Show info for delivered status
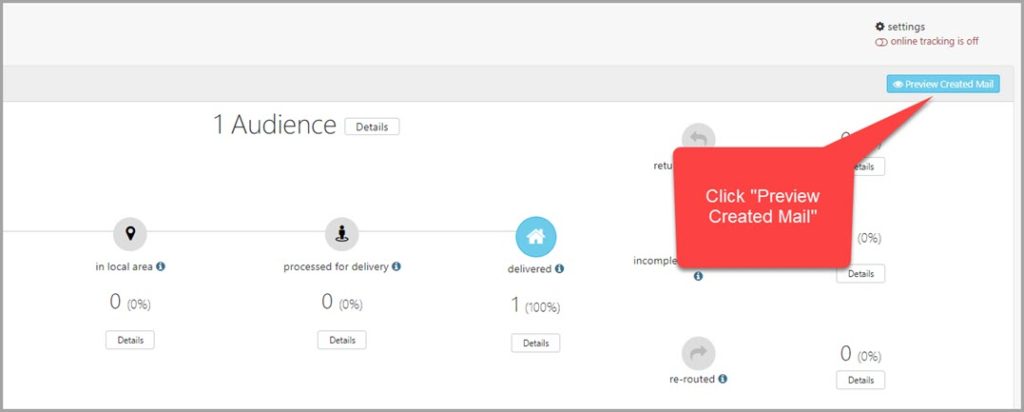The image size is (1024, 412). [x=560, y=268]
